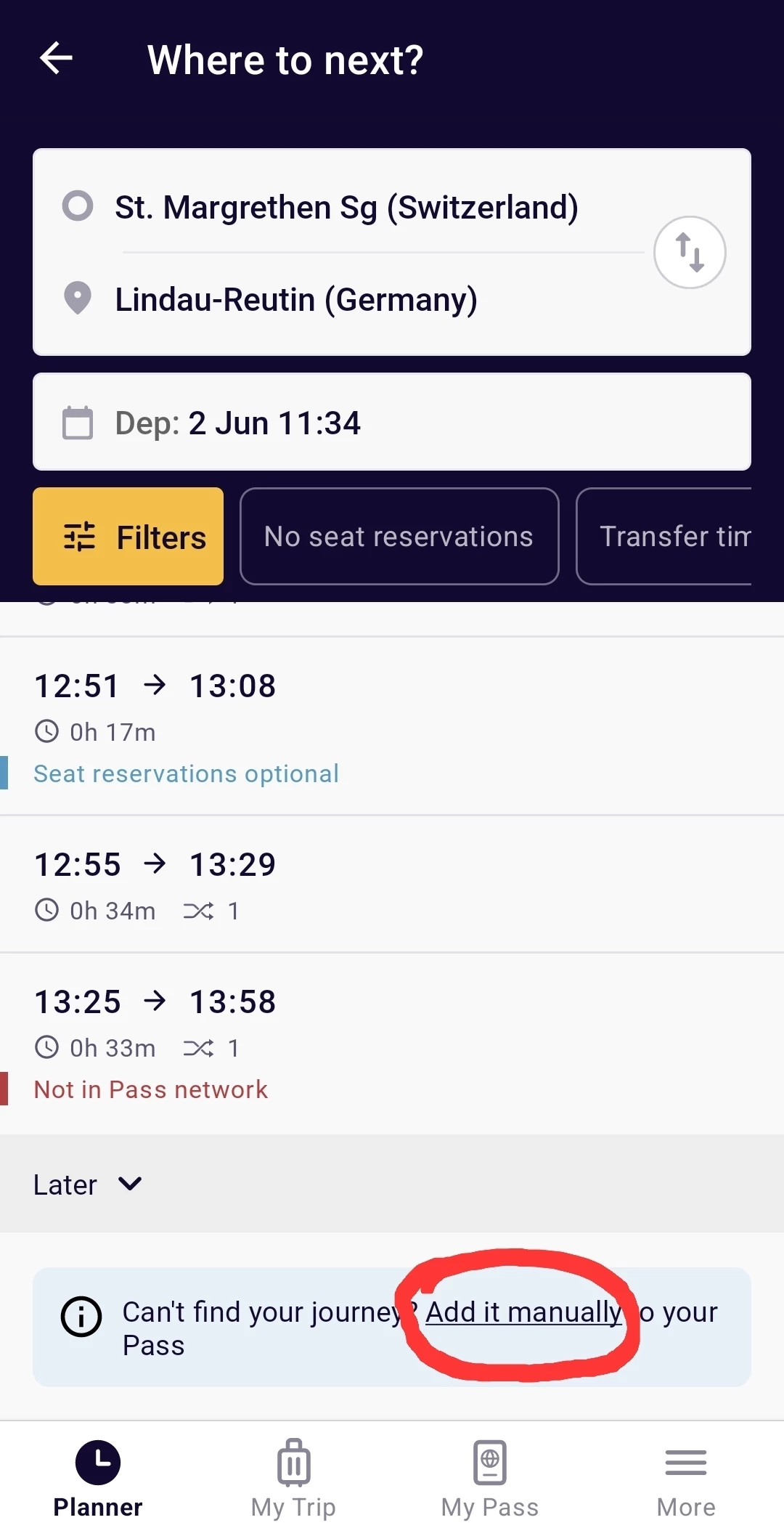Expand Later to load more journeys

click(87, 1184)
